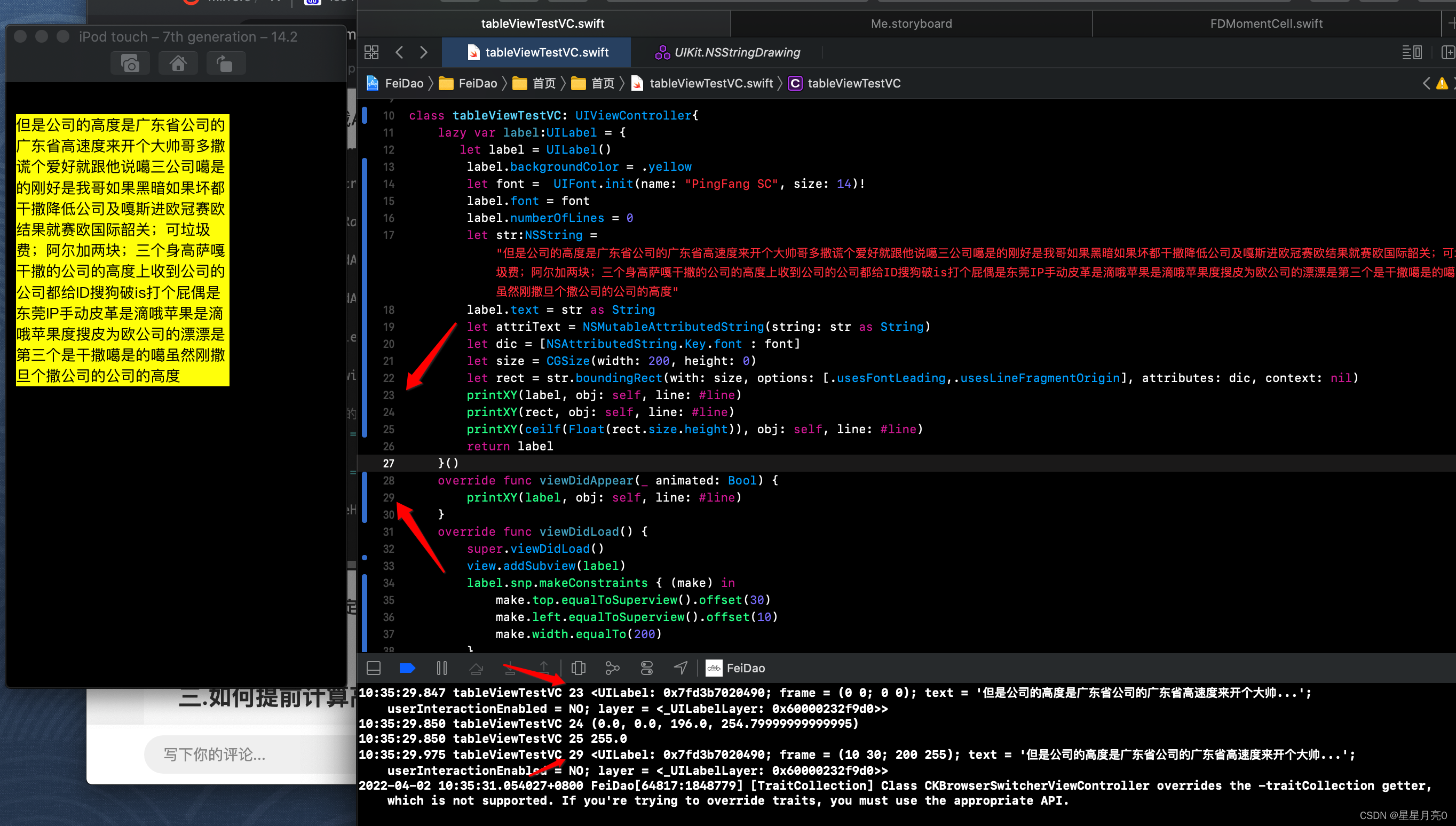Toggle breakpoints activation button

click(x=407, y=668)
